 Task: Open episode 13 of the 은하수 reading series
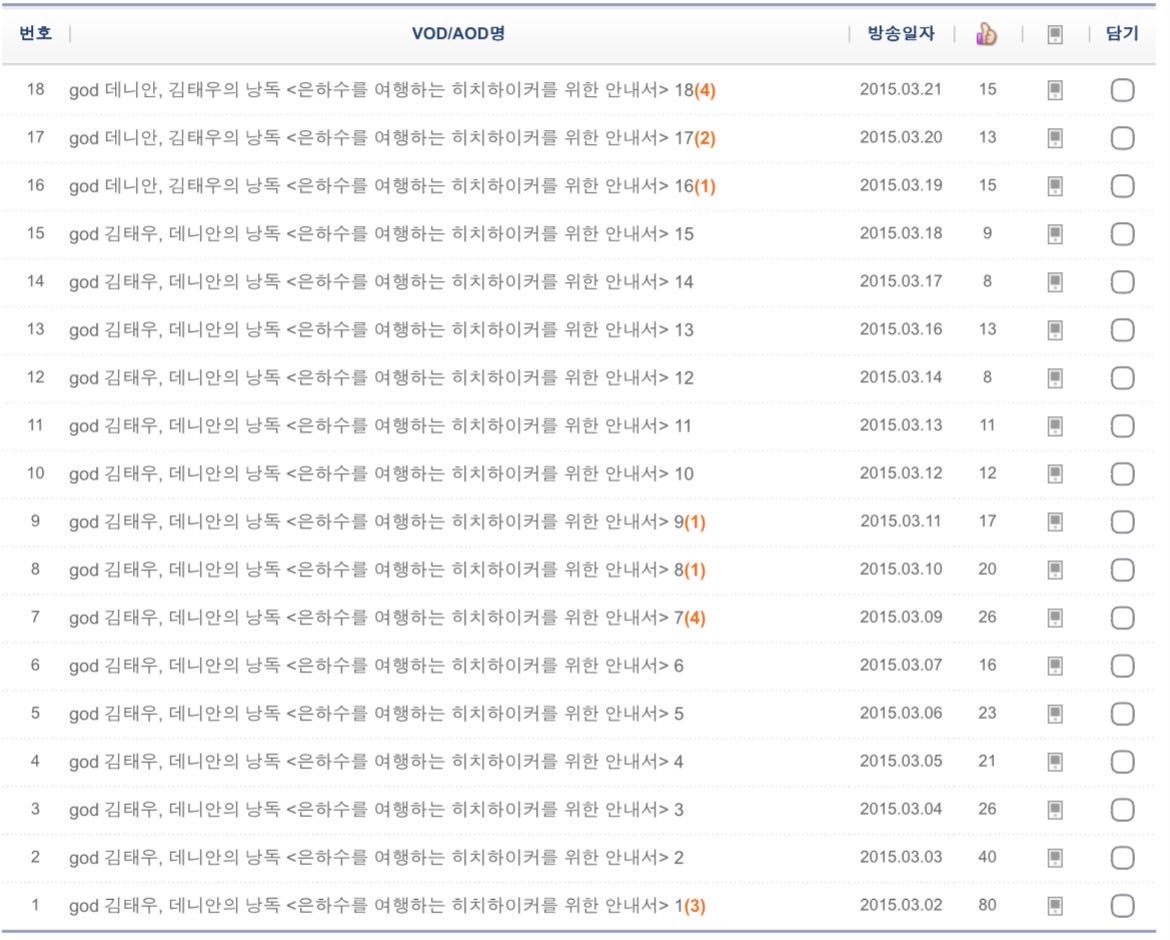pyautogui.click(x=380, y=328)
